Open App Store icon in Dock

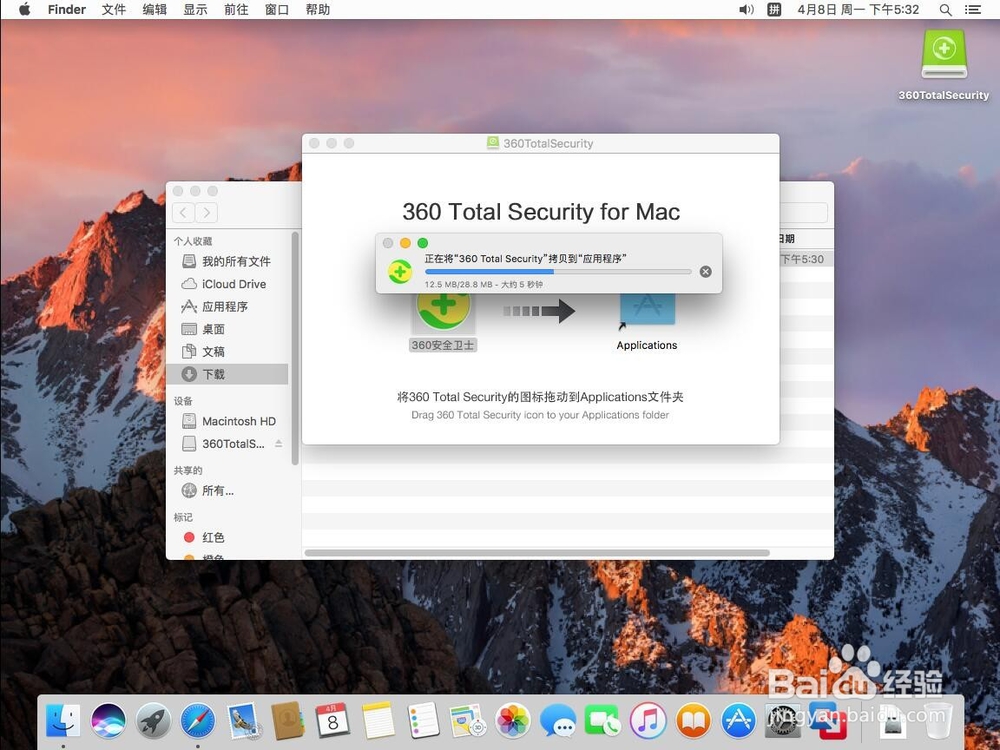tap(739, 721)
